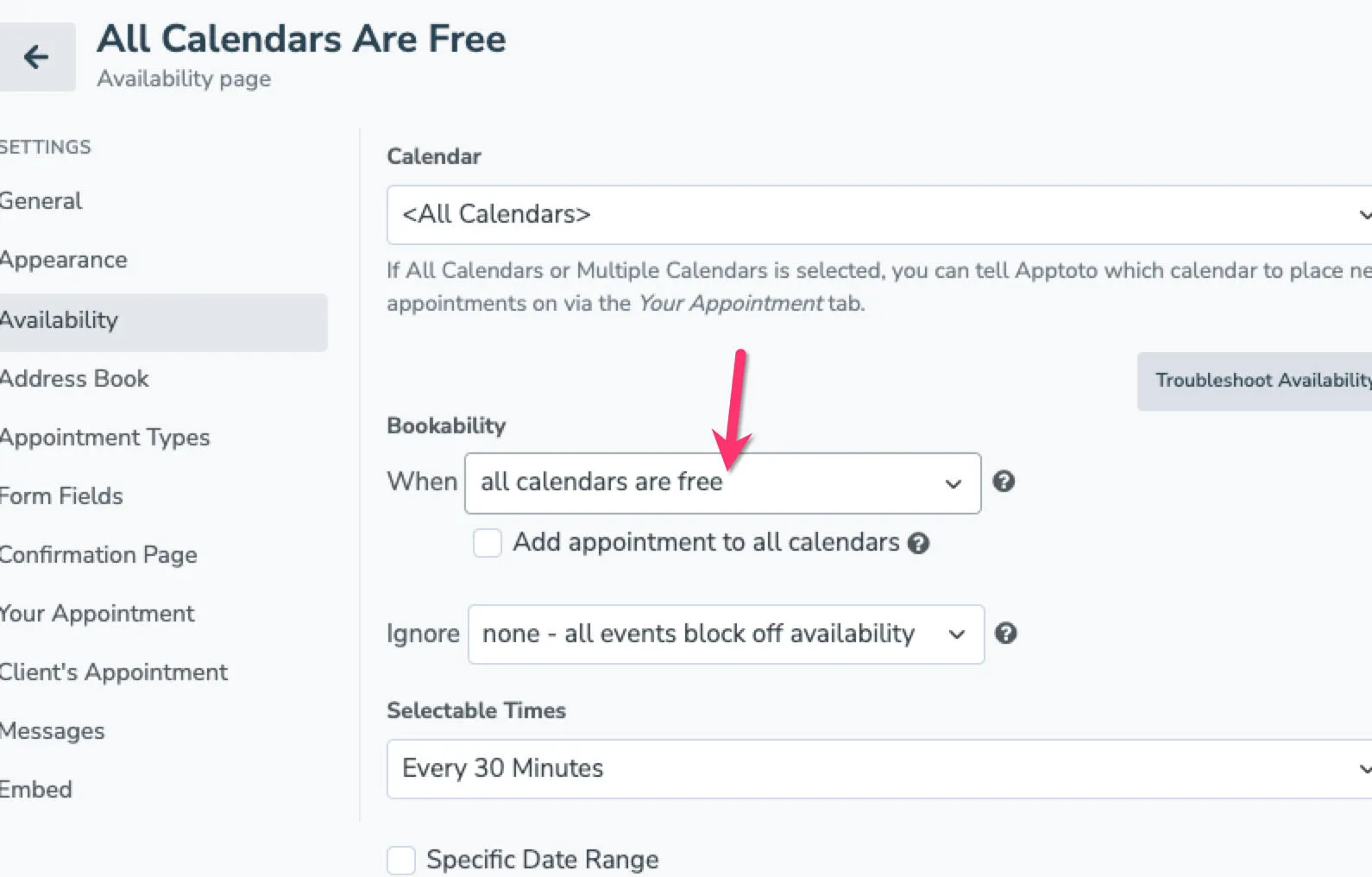Enable Add appointment to all calendars
This screenshot has width=1372, height=877.
click(x=487, y=543)
